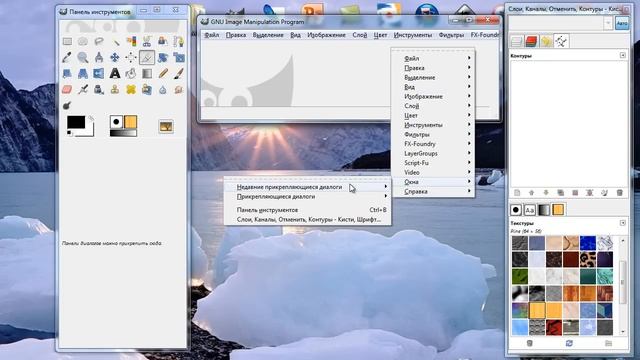The image size is (640, 360).
Task: Select the Heal bandage tool
Action: (x=131, y=89)
